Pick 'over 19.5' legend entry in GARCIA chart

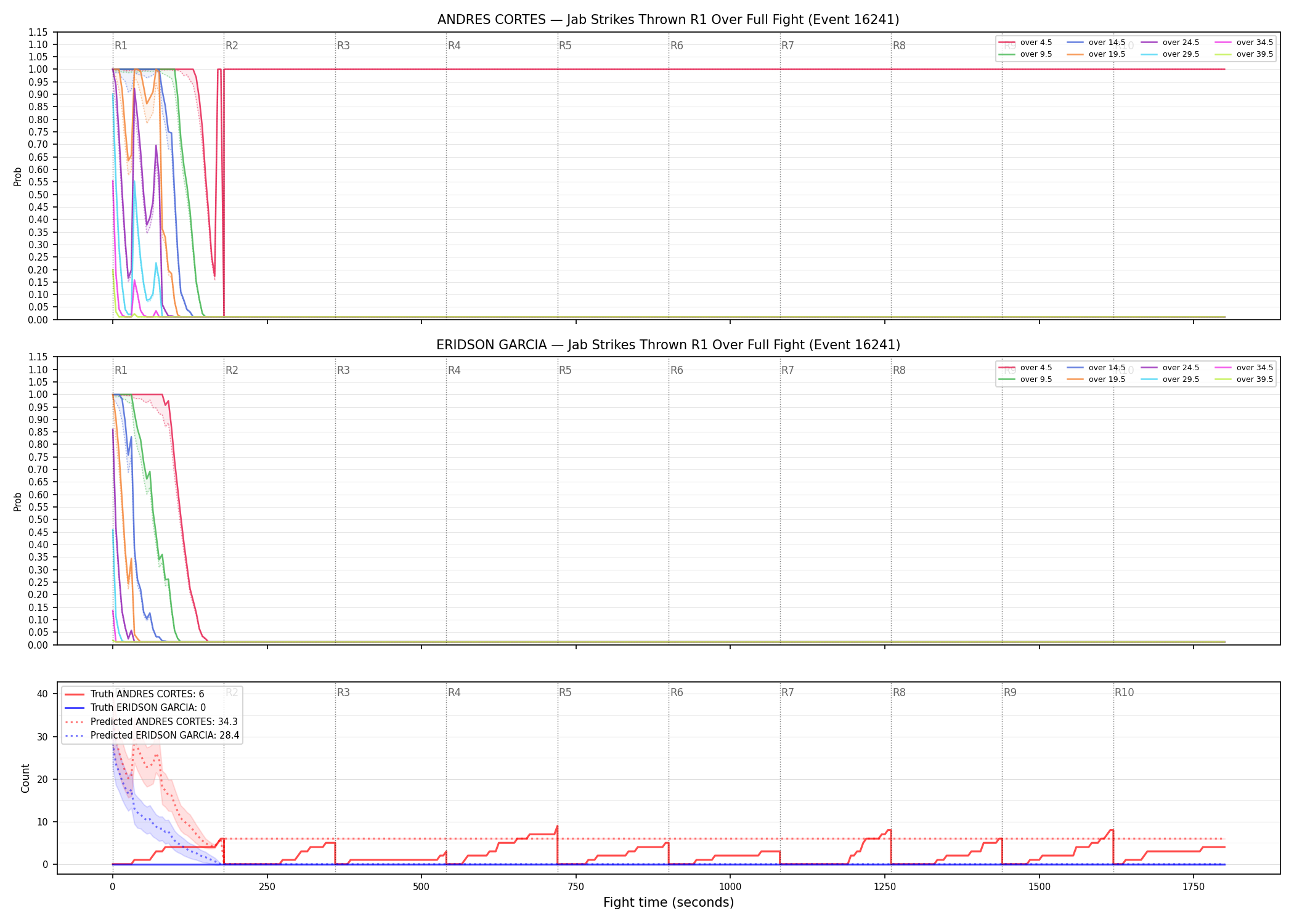pyautogui.click(x=1096, y=379)
